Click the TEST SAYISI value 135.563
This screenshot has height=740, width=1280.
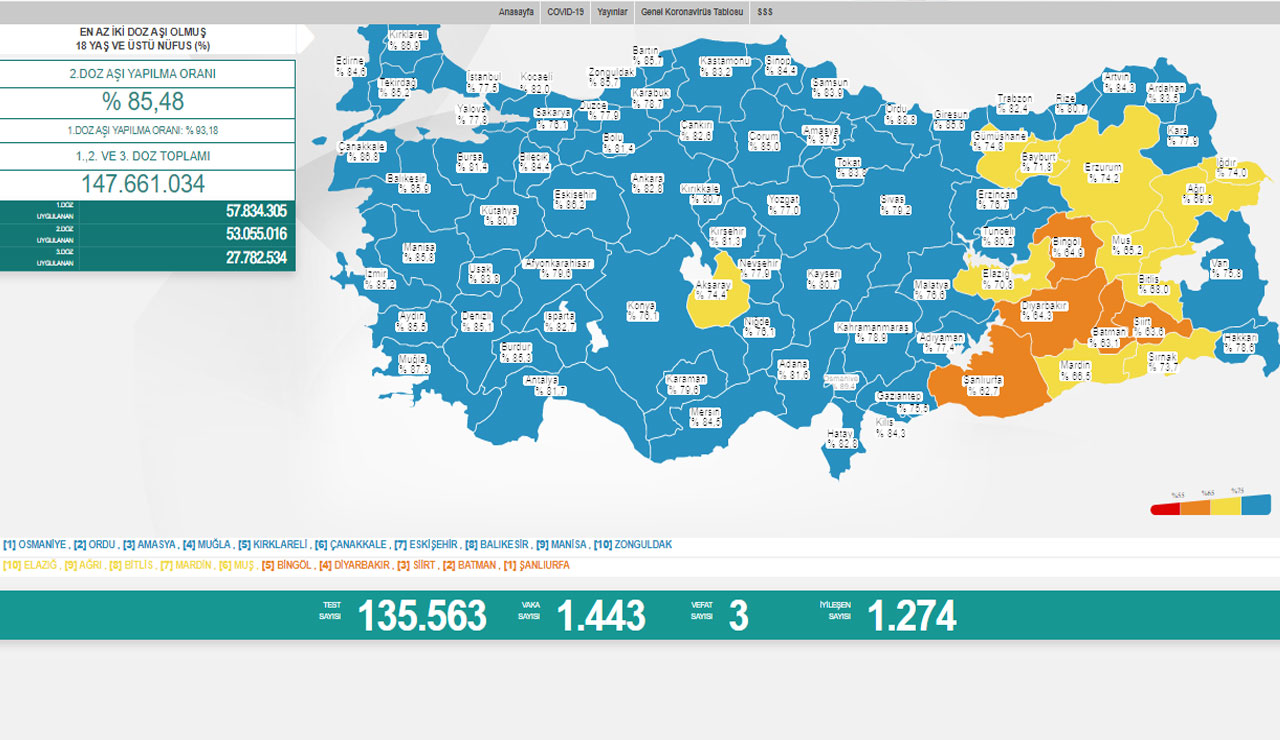422,616
